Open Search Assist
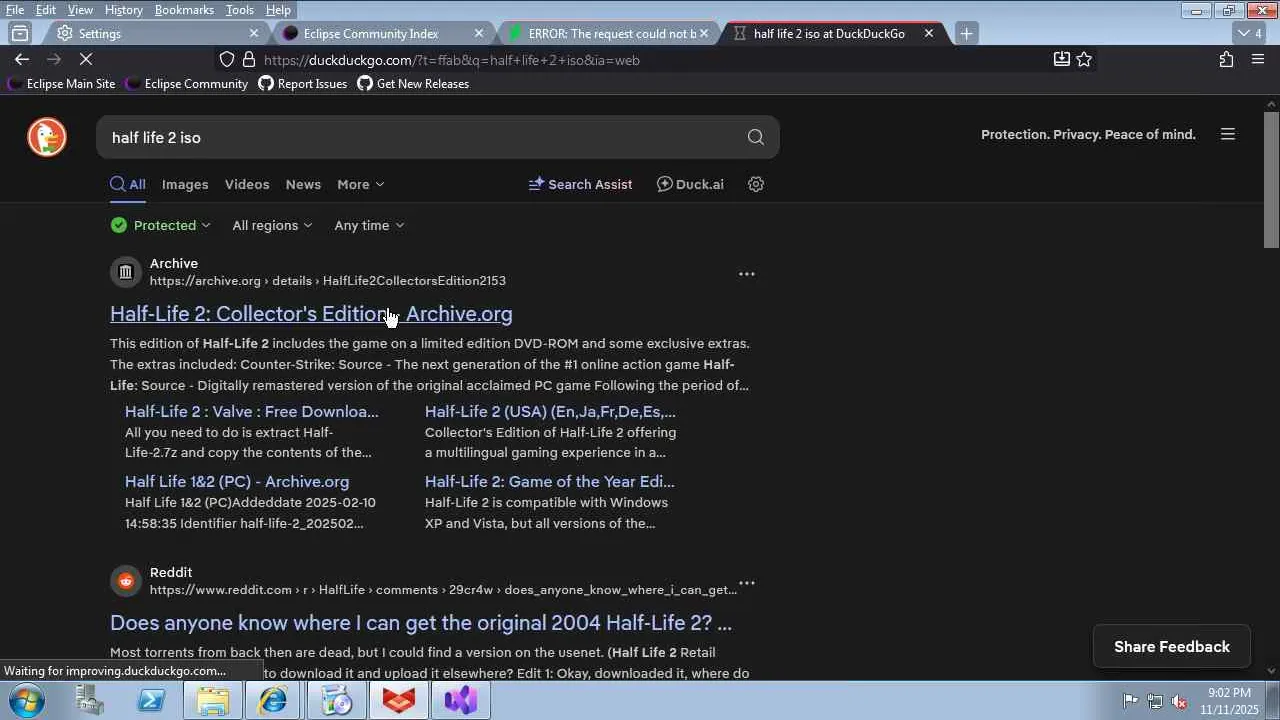Screen dimensions: 1280x720 [x=580, y=184]
